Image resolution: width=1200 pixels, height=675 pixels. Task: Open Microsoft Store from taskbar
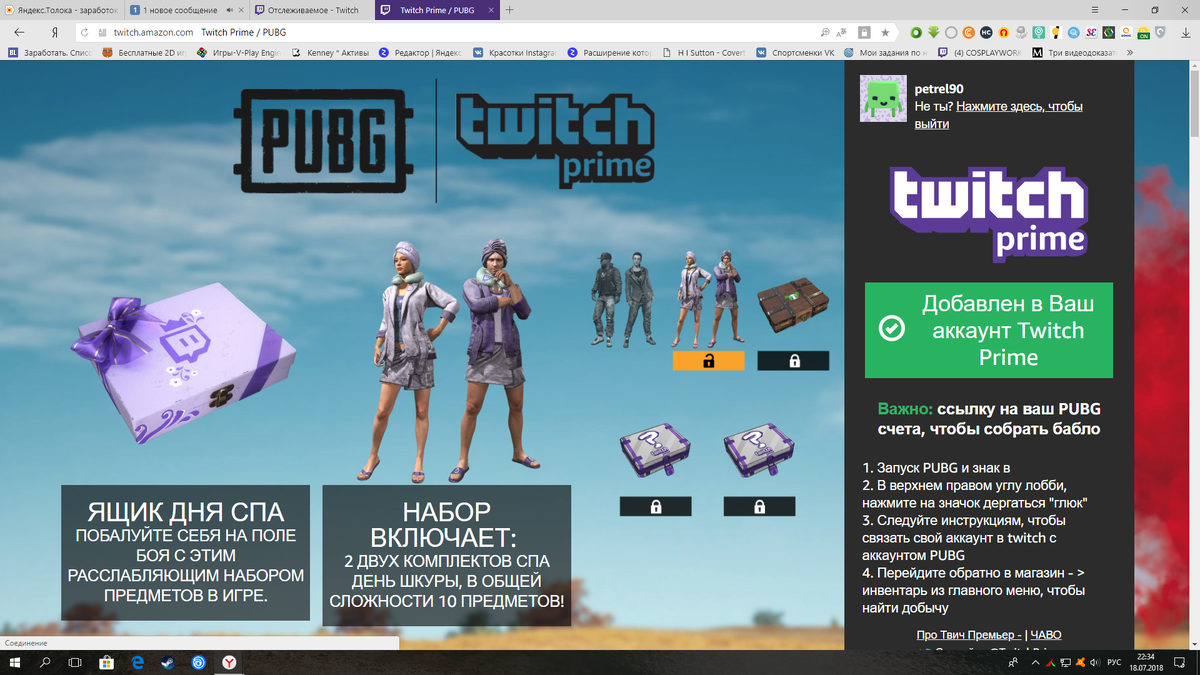pos(106,662)
